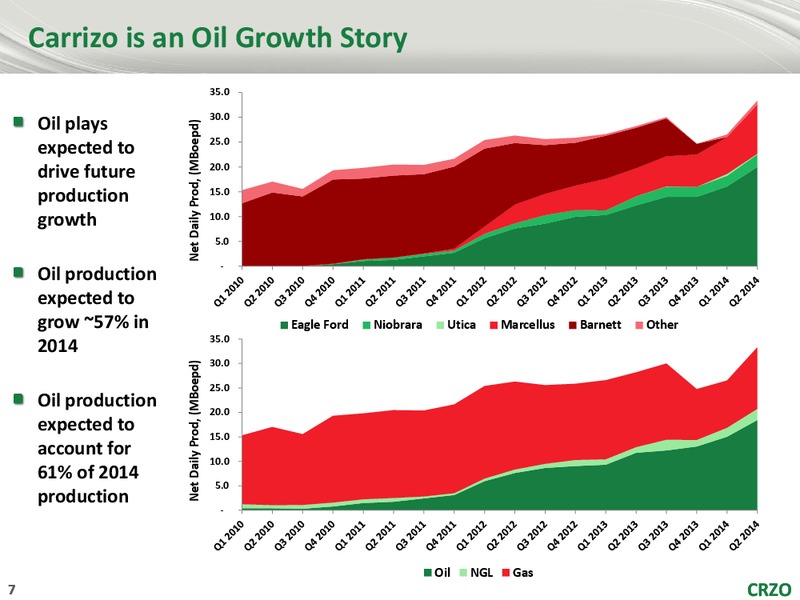This screenshot has height=600, width=800.
Task: Click the Net Daily Prod axis title on the Oil/NGL/Gas chart
Action: coord(194,431)
